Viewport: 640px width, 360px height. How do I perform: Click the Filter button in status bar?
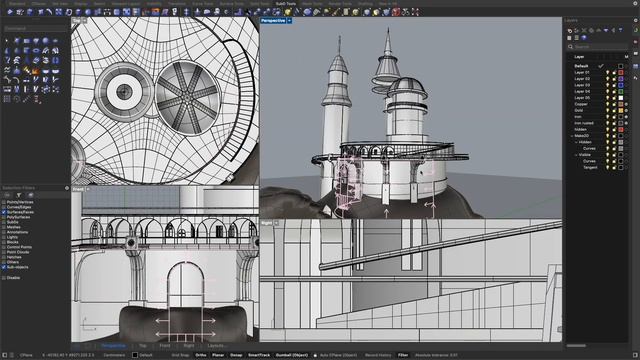[403, 355]
